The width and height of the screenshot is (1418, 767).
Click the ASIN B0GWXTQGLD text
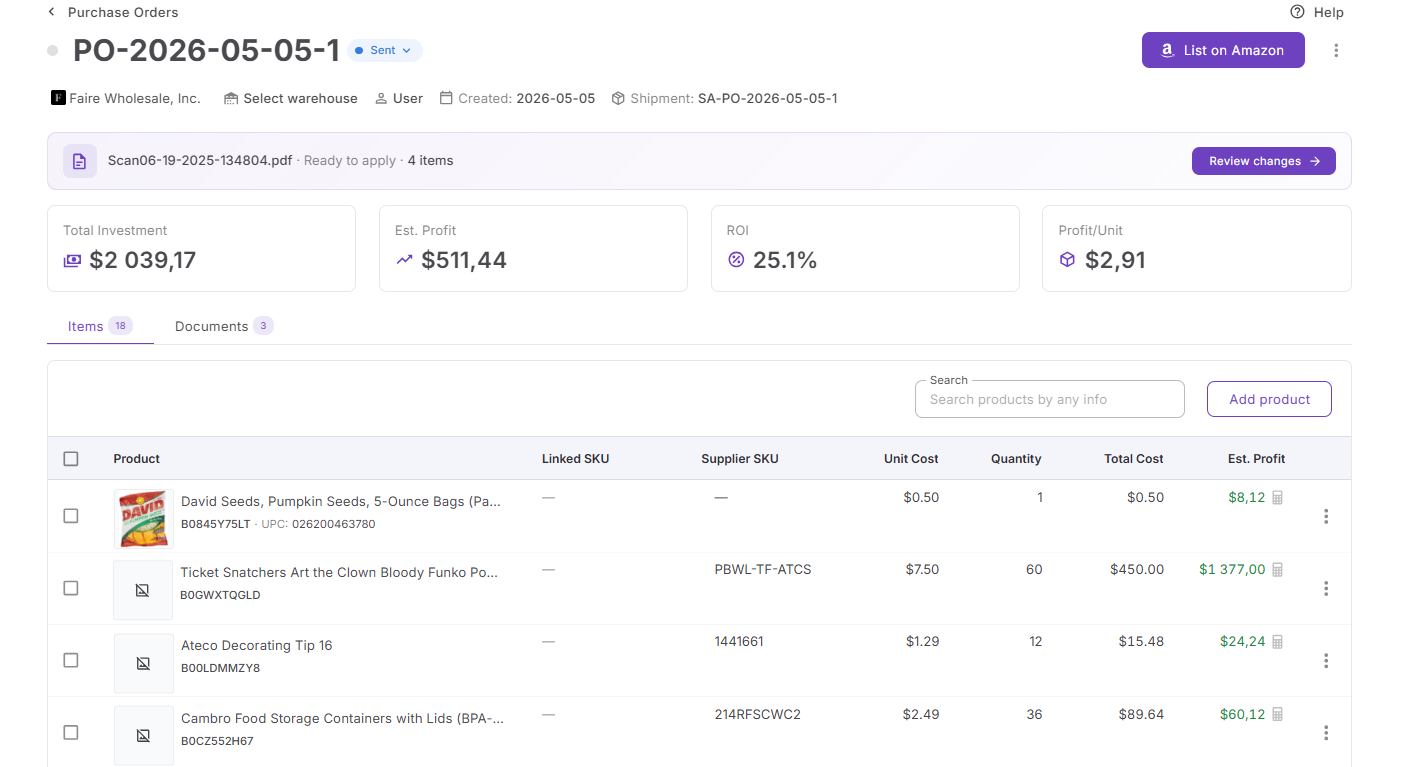(220, 595)
